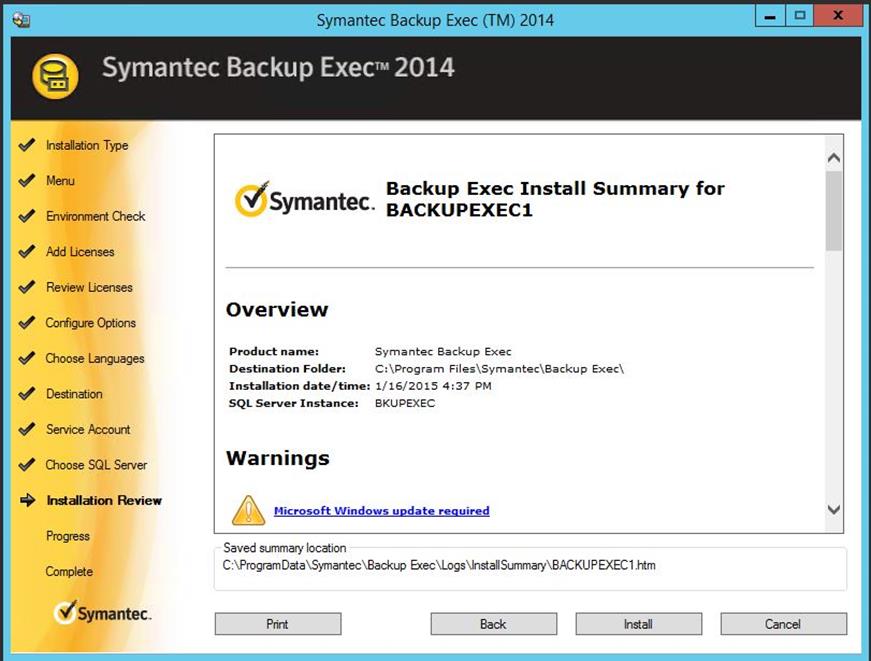Screen dimensions: 871x661
Task: Click Symantec logo at sidebar bottom
Action: (102, 613)
